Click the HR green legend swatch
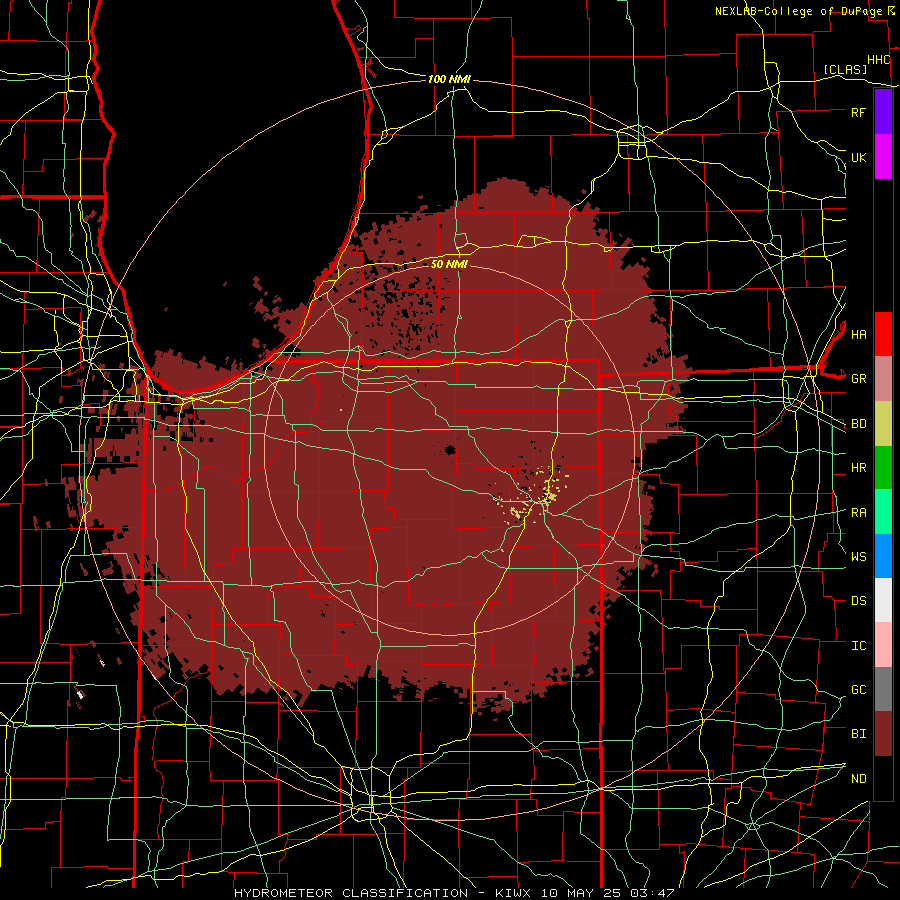This screenshot has height=900, width=900. pos(883,468)
